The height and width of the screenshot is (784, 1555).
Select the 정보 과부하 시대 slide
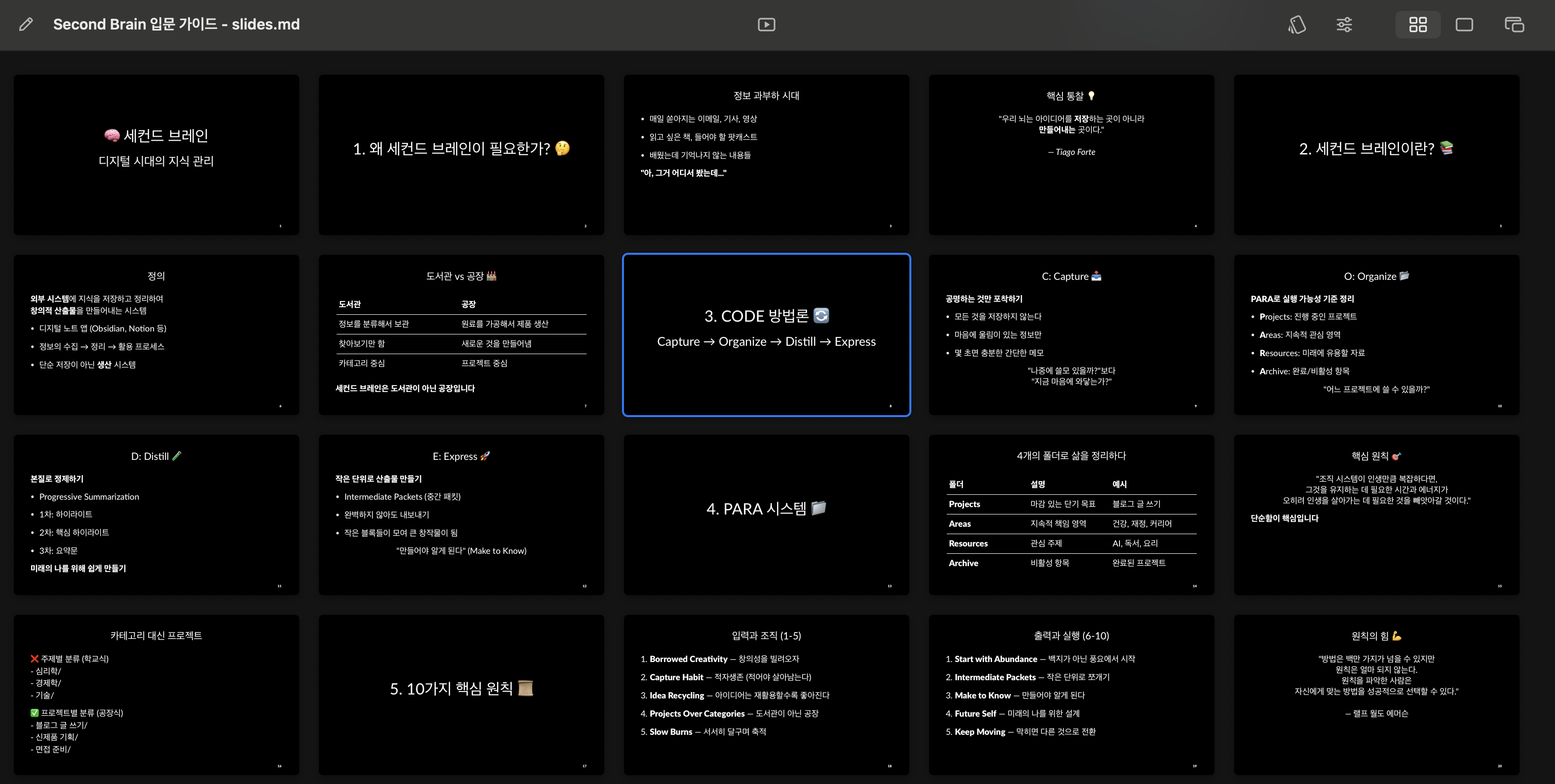click(766, 154)
